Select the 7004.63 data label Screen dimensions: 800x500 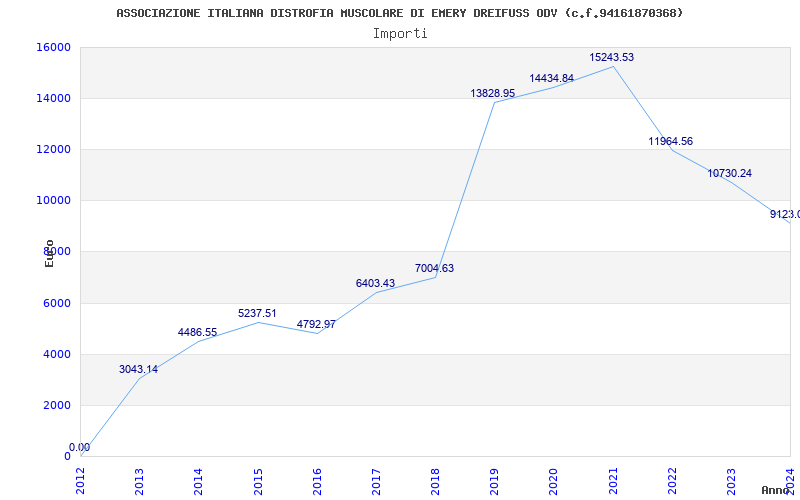tap(434, 268)
